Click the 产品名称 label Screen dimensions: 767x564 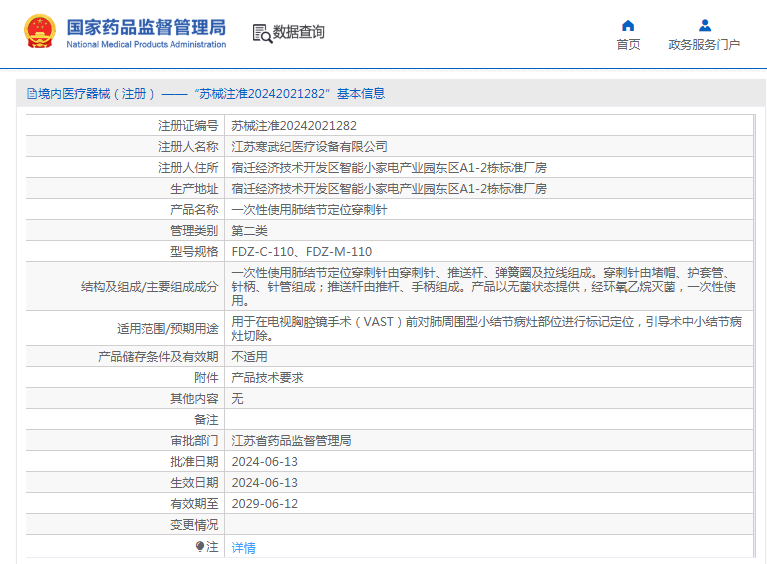point(194,210)
